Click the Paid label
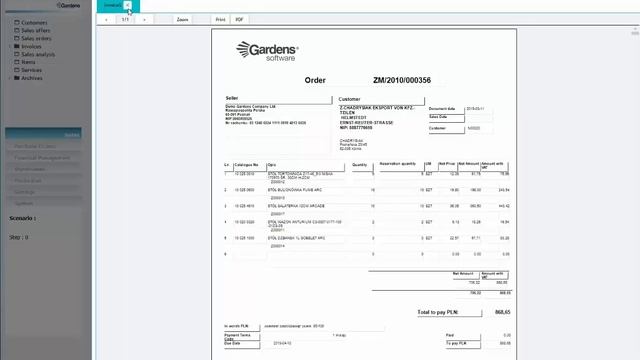 [450, 335]
